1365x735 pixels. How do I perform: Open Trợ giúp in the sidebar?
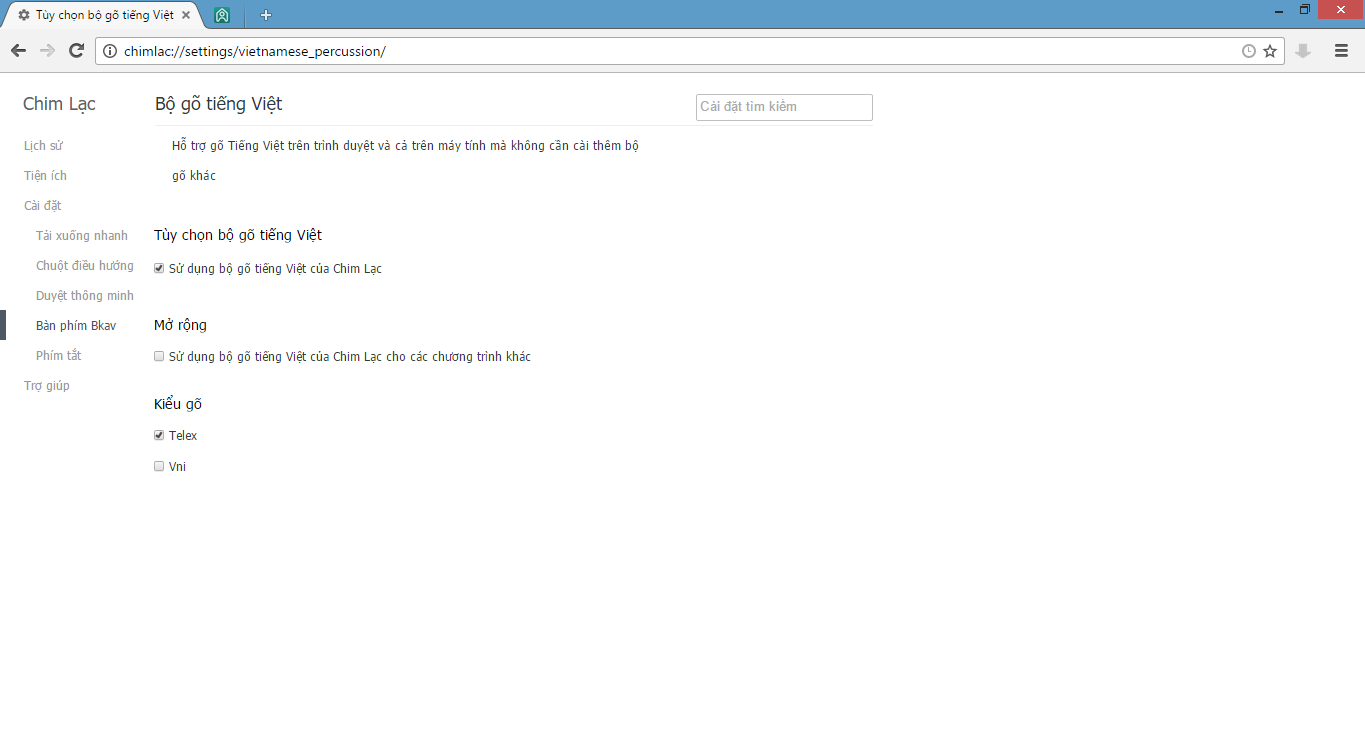pos(47,386)
